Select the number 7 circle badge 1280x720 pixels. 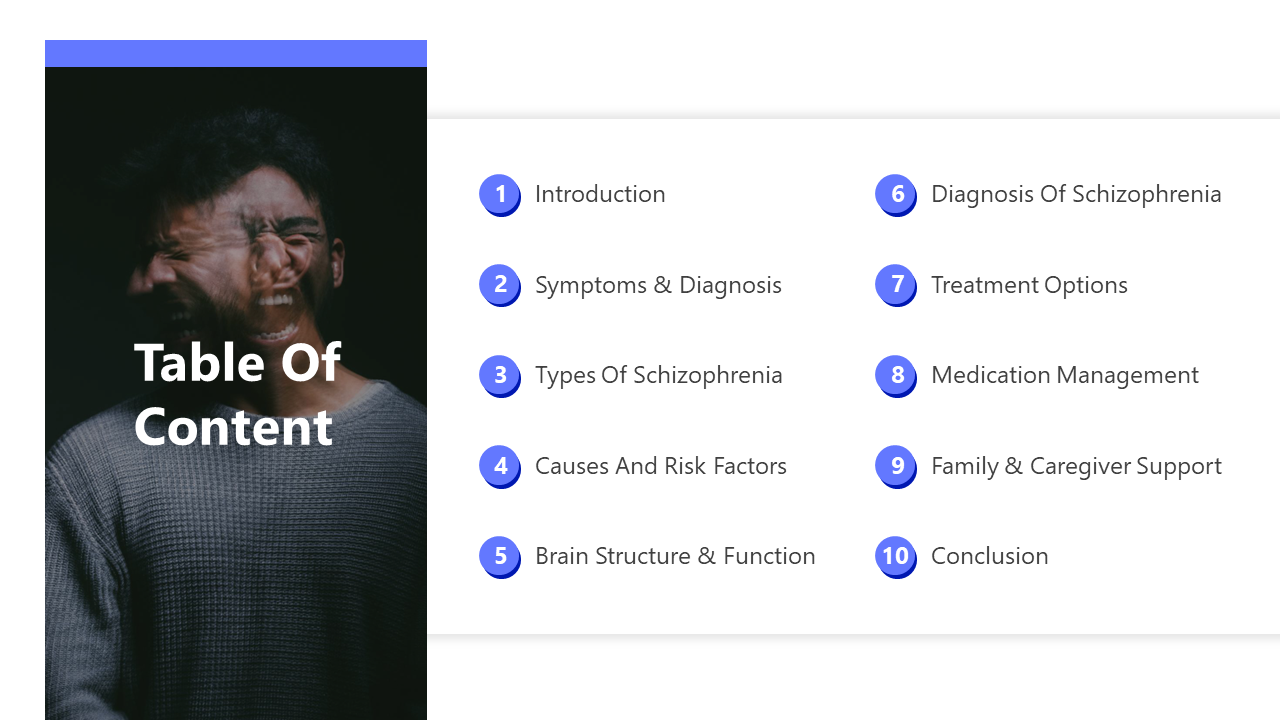[x=896, y=285]
